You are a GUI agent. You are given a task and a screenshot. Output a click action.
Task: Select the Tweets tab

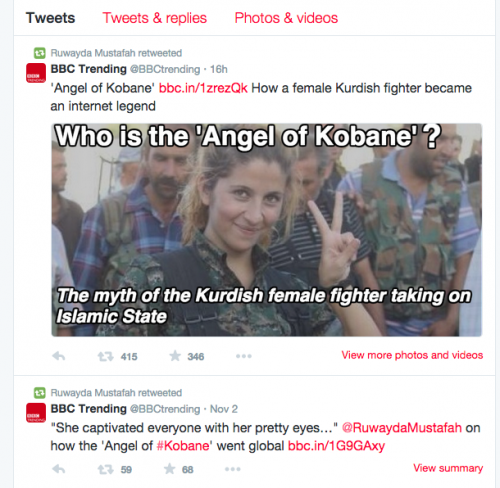pyautogui.click(x=51, y=18)
